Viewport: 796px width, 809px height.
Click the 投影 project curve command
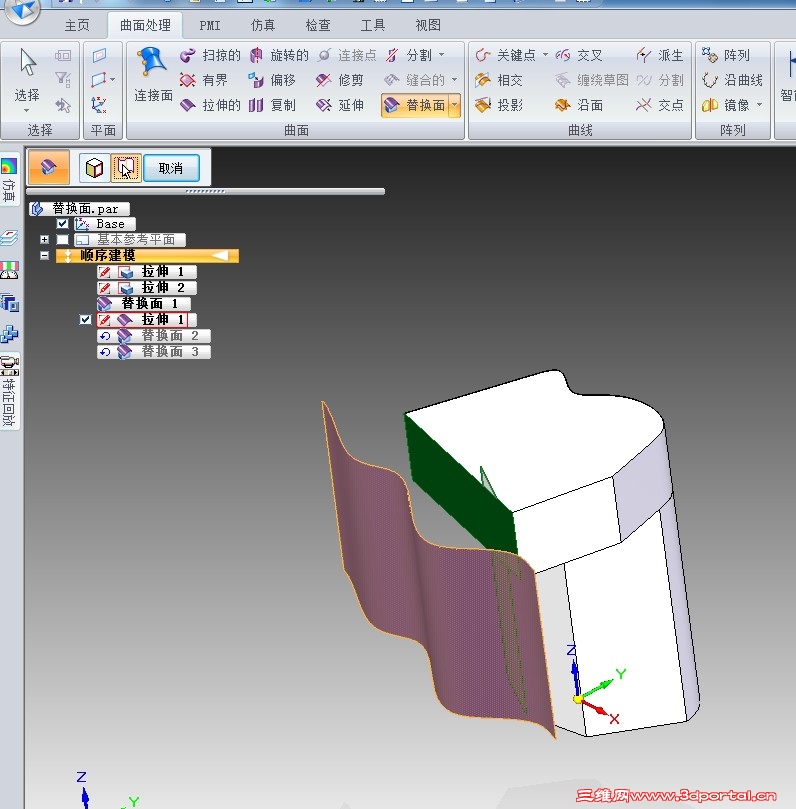click(x=499, y=105)
